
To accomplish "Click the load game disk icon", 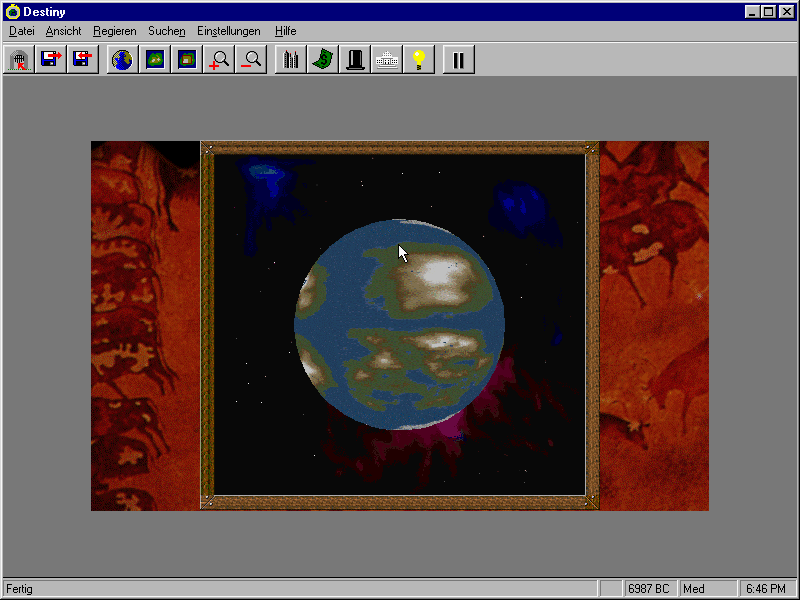I will click(82, 60).
